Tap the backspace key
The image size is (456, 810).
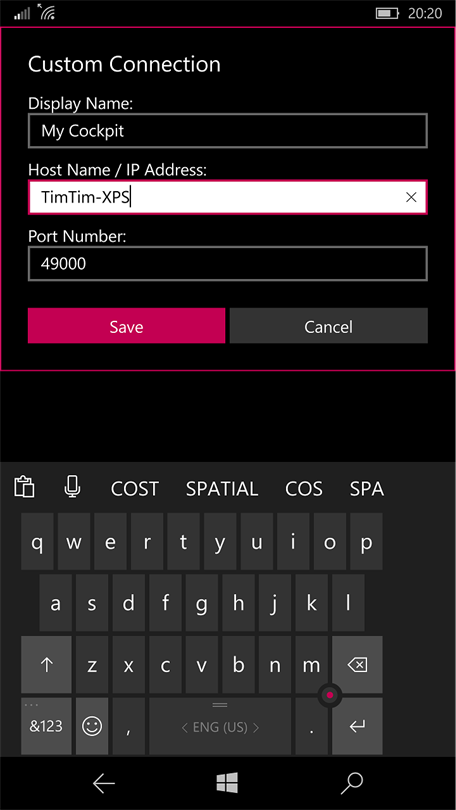click(x=357, y=664)
